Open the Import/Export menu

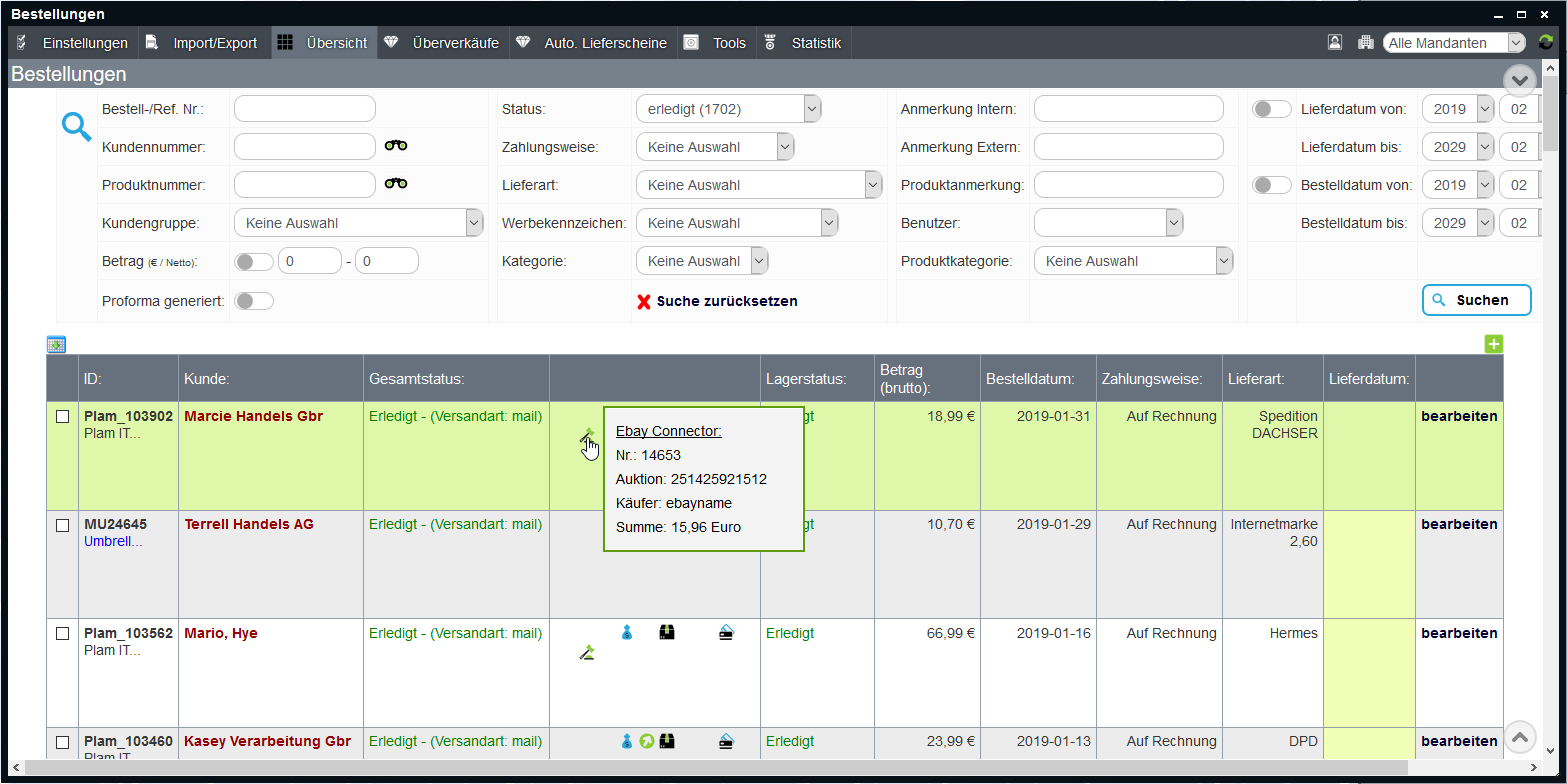click(x=204, y=43)
